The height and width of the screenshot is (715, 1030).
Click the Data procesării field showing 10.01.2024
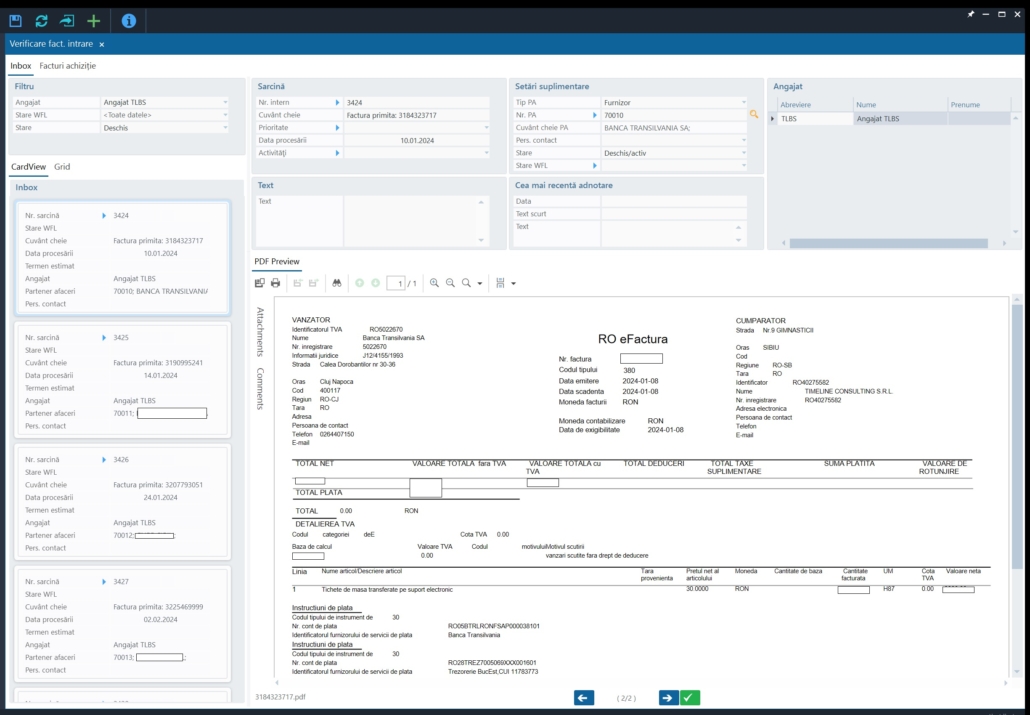[x=416, y=140]
